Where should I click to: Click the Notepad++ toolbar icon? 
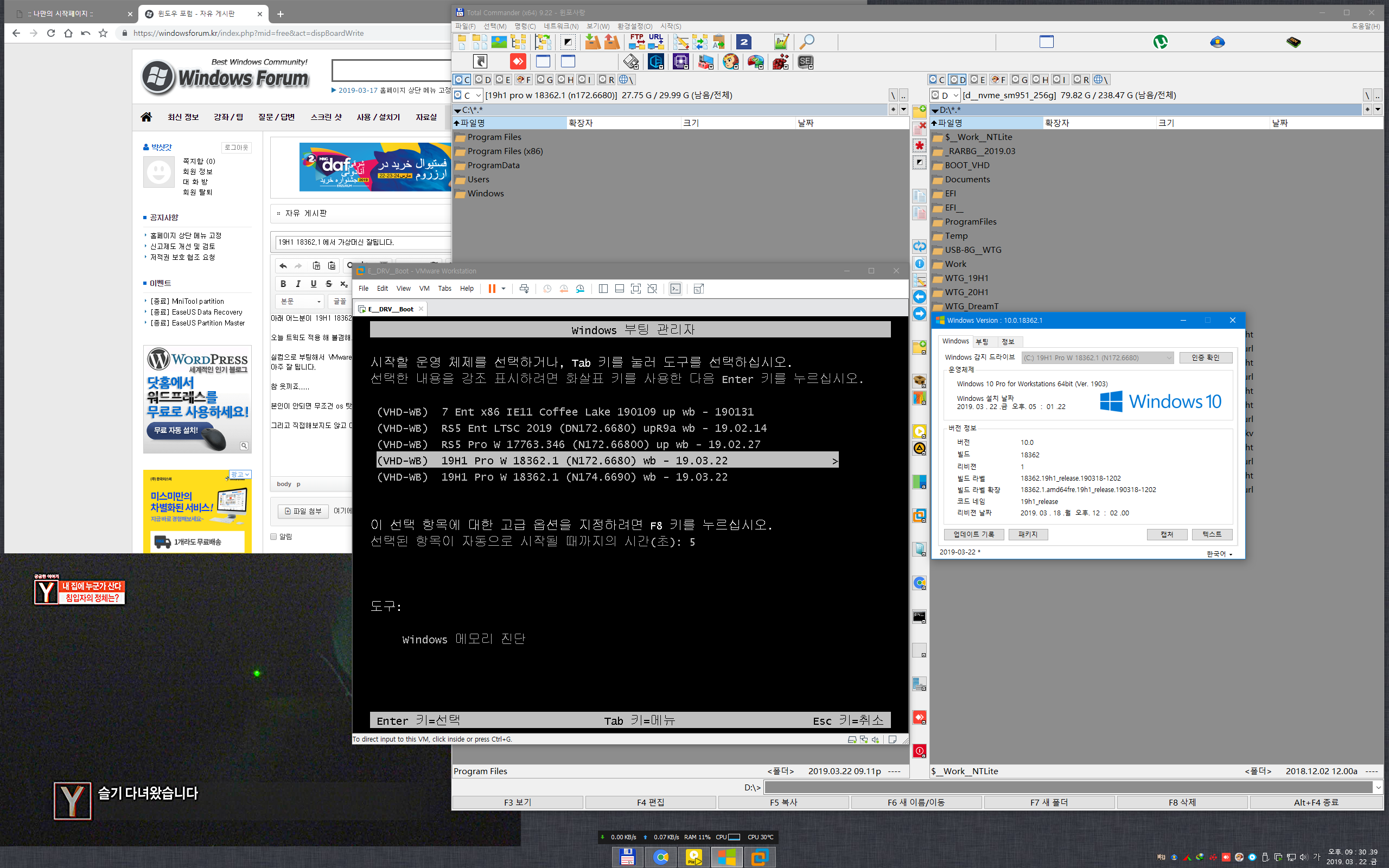pos(781,41)
